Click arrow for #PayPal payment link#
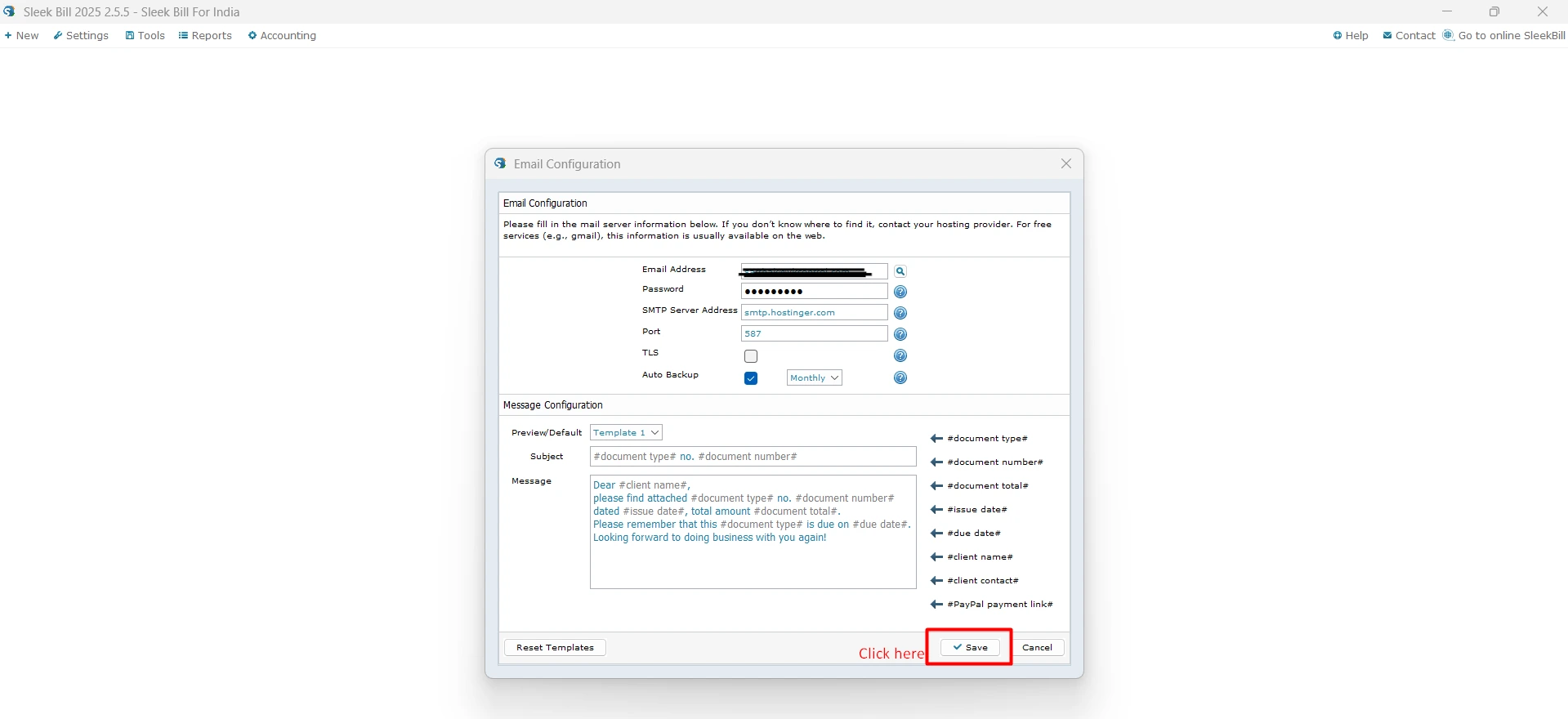The image size is (1568, 719). click(936, 605)
